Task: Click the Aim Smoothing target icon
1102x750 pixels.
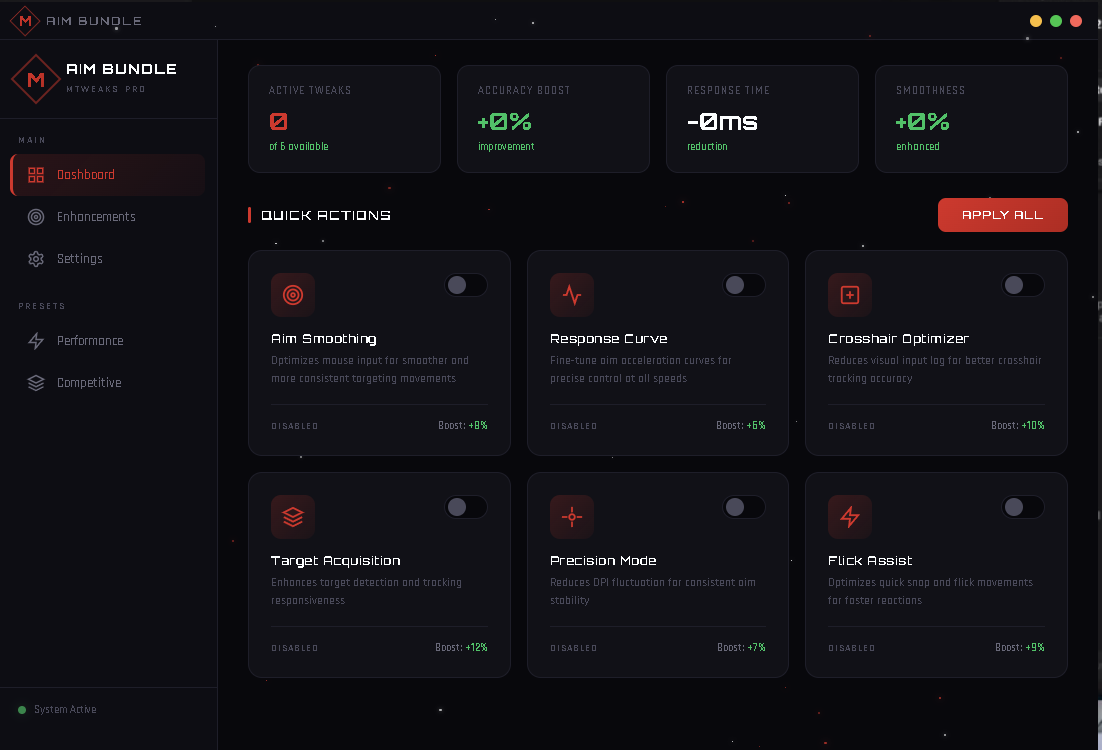Action: tap(293, 295)
